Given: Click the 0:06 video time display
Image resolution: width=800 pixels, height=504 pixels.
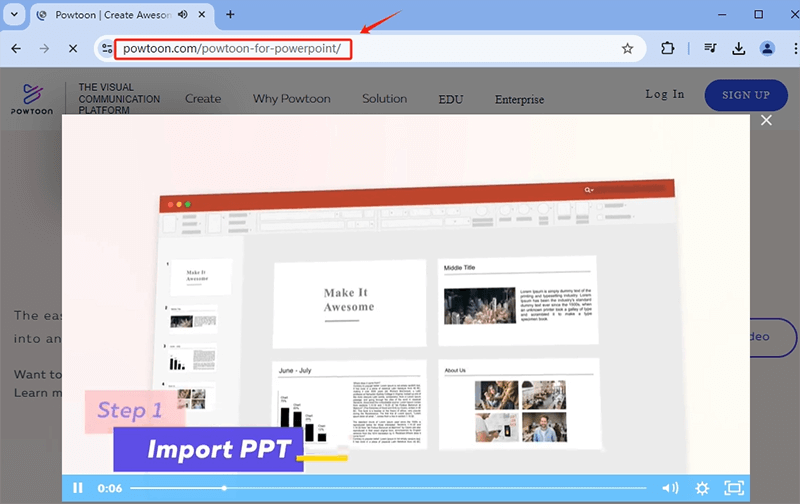Looking at the screenshot, I should [x=110, y=488].
